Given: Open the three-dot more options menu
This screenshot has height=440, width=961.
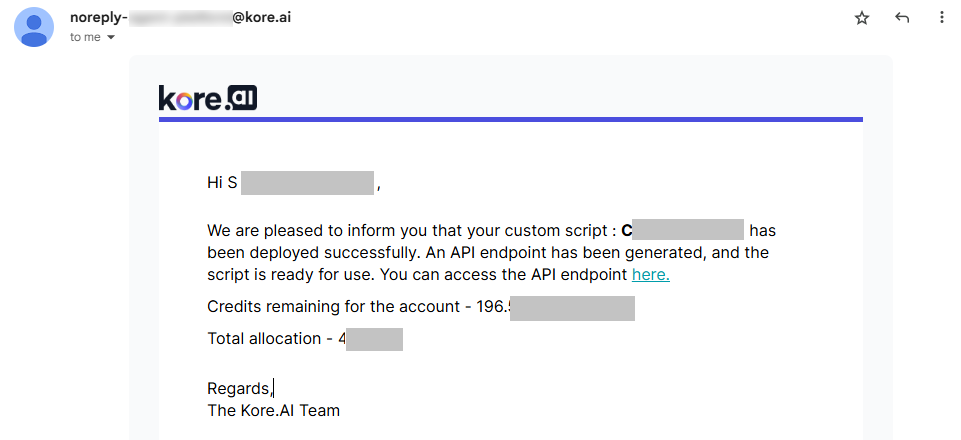Looking at the screenshot, I should point(941,18).
